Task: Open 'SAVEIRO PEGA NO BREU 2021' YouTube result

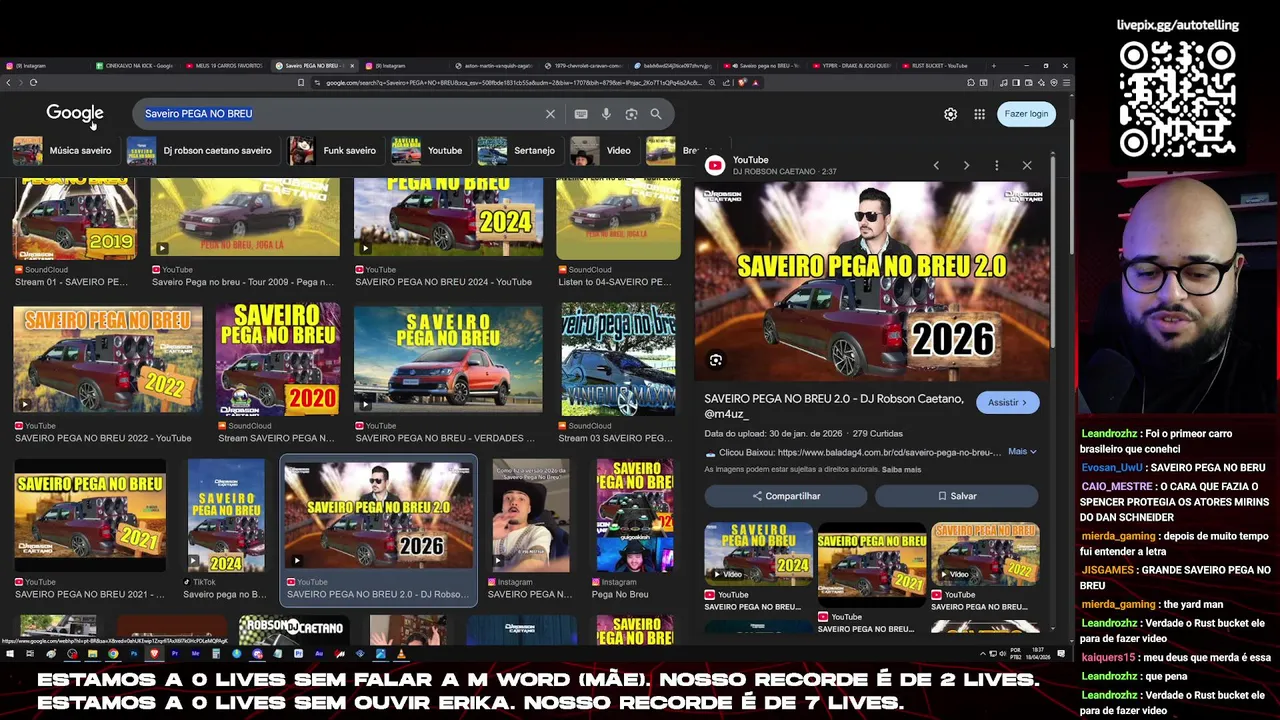Action: coord(90,516)
